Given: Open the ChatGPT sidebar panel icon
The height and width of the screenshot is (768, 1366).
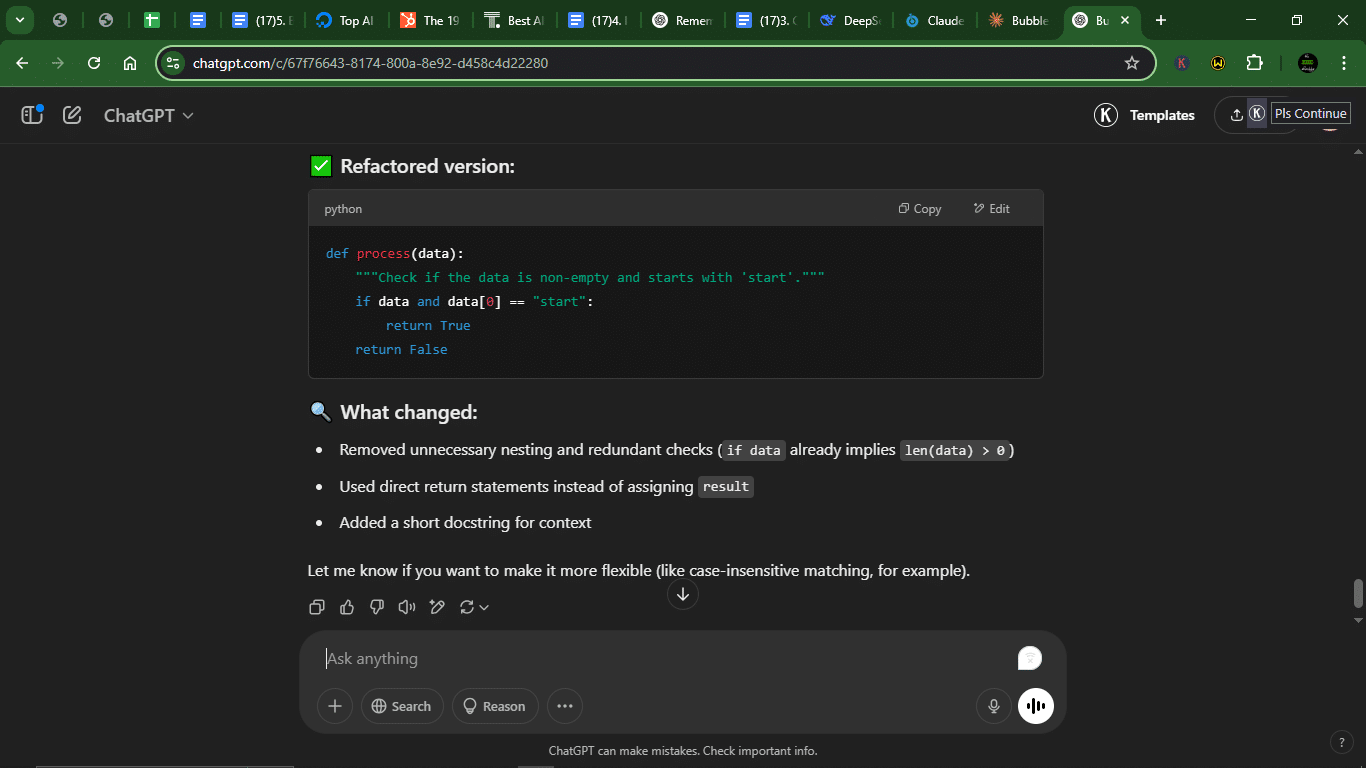Looking at the screenshot, I should (32, 115).
